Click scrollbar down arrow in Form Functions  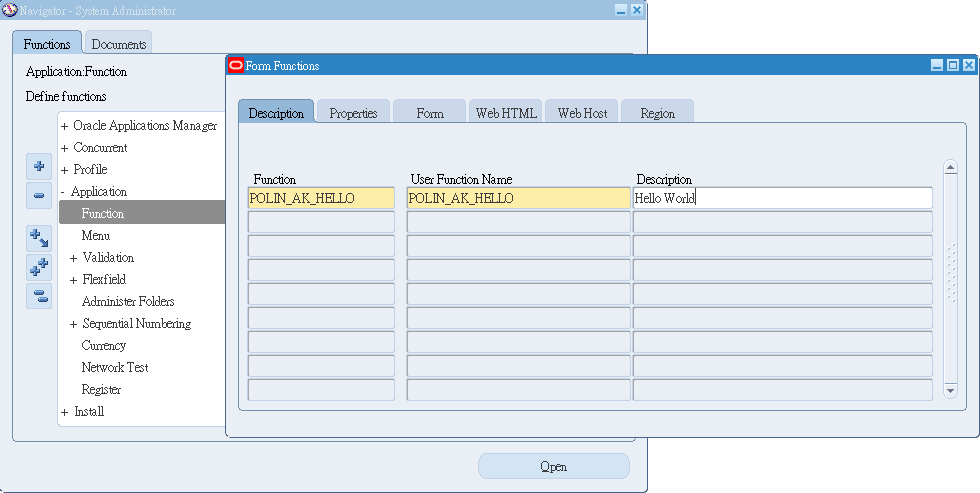click(x=951, y=391)
